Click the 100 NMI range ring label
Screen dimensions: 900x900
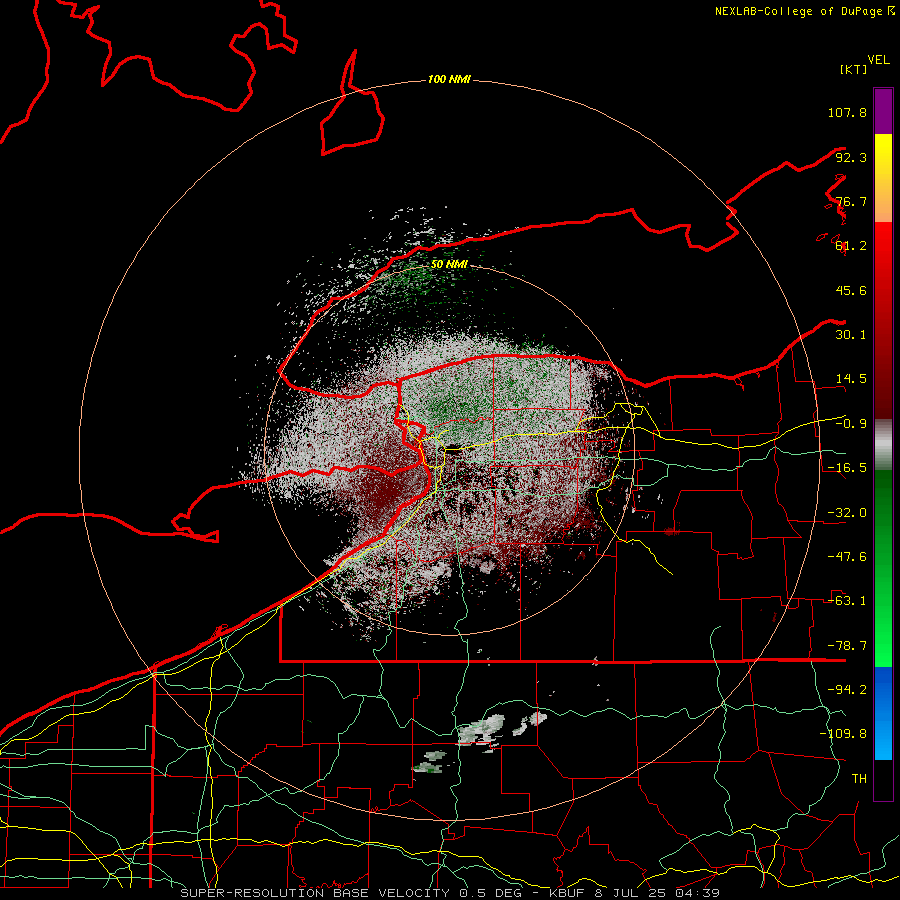pos(449,79)
